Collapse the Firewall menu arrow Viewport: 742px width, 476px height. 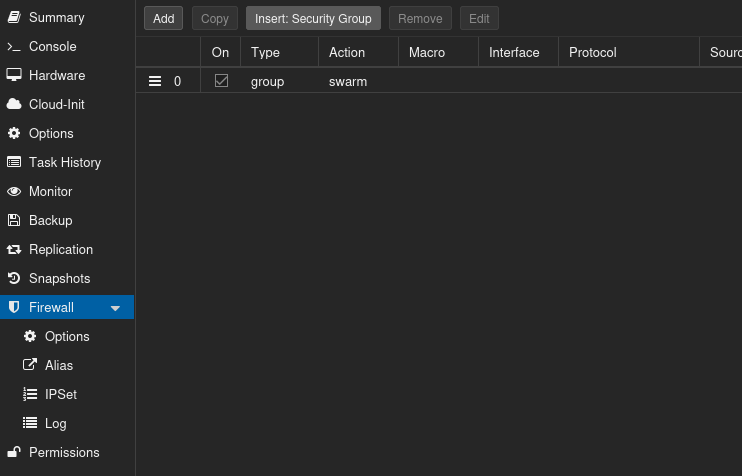(x=115, y=308)
